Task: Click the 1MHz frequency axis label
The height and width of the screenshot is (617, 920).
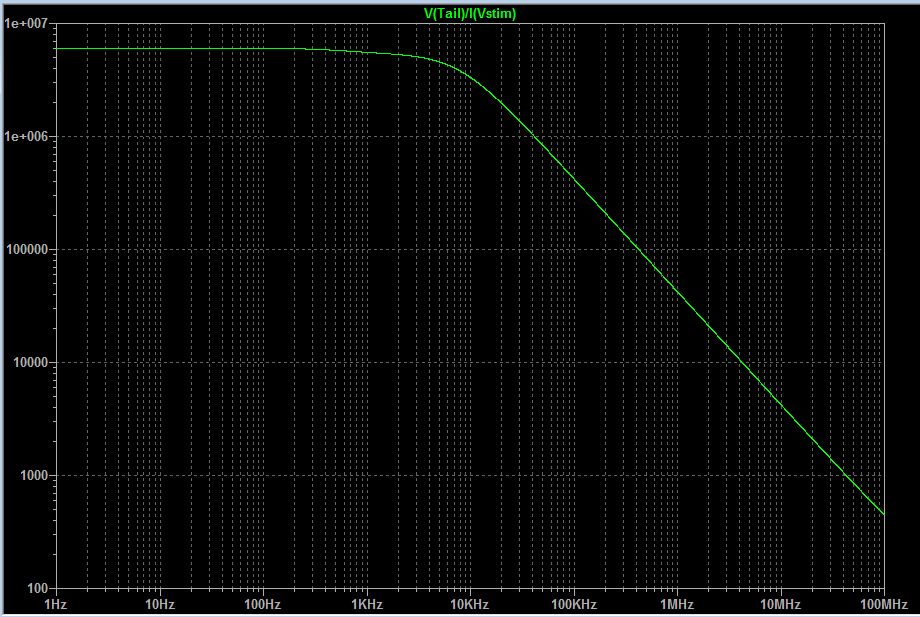Action: pos(677,604)
